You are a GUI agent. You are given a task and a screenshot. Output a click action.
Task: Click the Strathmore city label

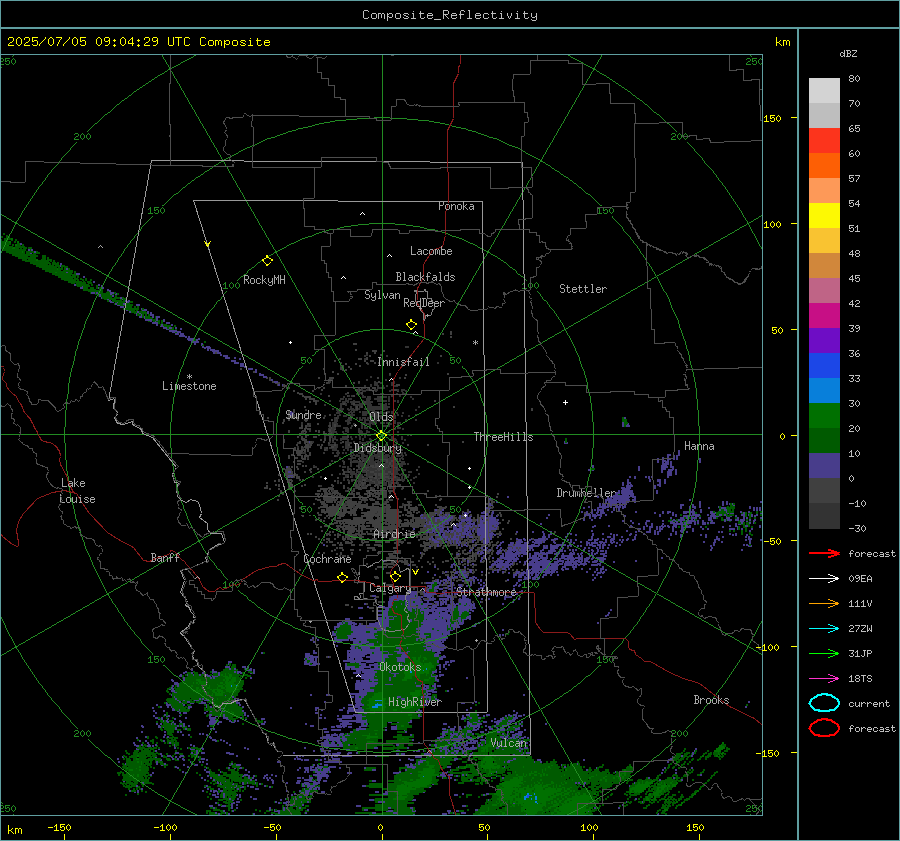coord(486,592)
